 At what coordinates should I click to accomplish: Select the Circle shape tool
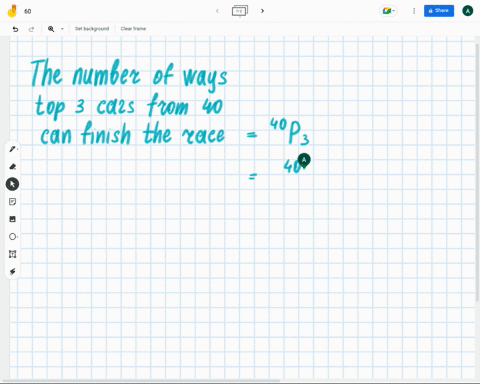click(x=13, y=237)
